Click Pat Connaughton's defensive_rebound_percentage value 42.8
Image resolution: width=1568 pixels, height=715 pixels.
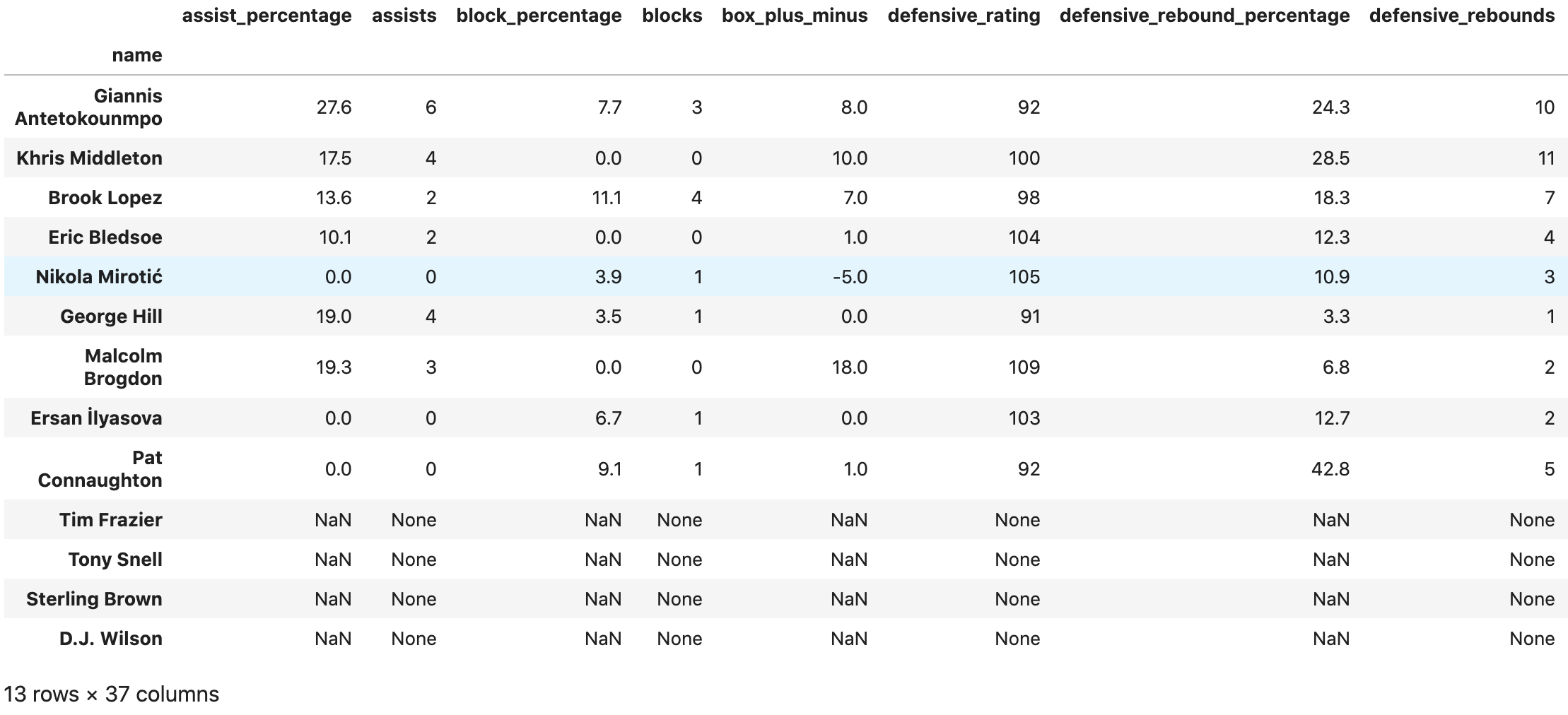click(1332, 469)
